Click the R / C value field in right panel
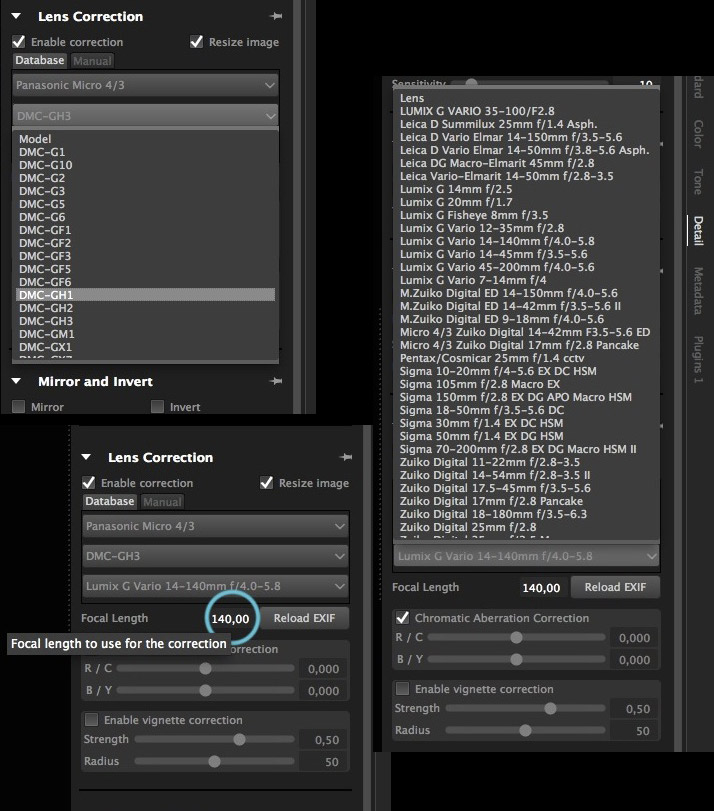 tap(634, 638)
